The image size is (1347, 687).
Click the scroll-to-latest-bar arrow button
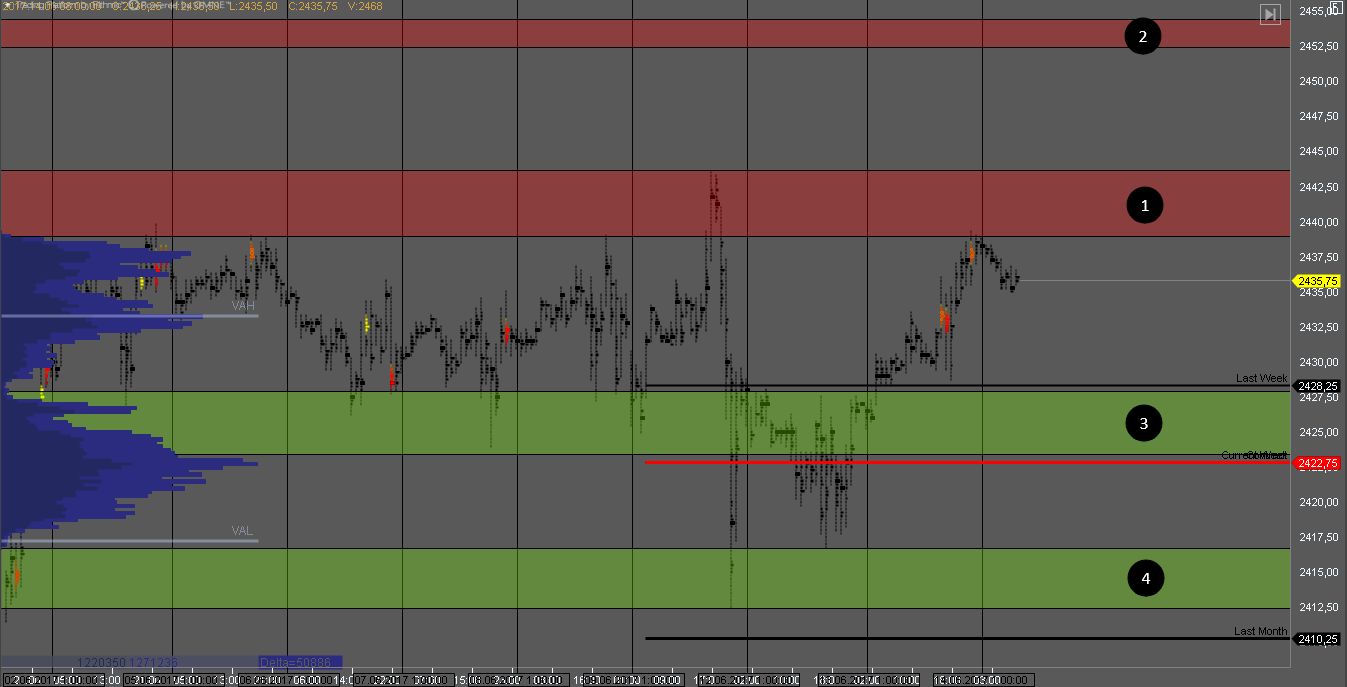[1269, 14]
